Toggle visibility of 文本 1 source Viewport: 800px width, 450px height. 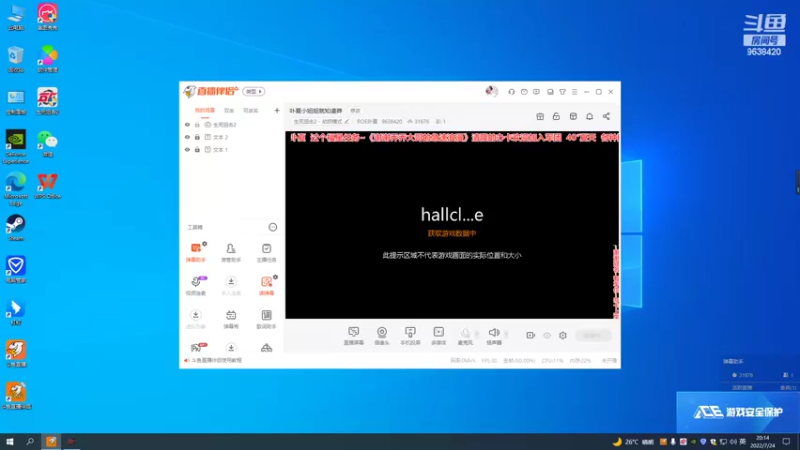tap(187, 149)
